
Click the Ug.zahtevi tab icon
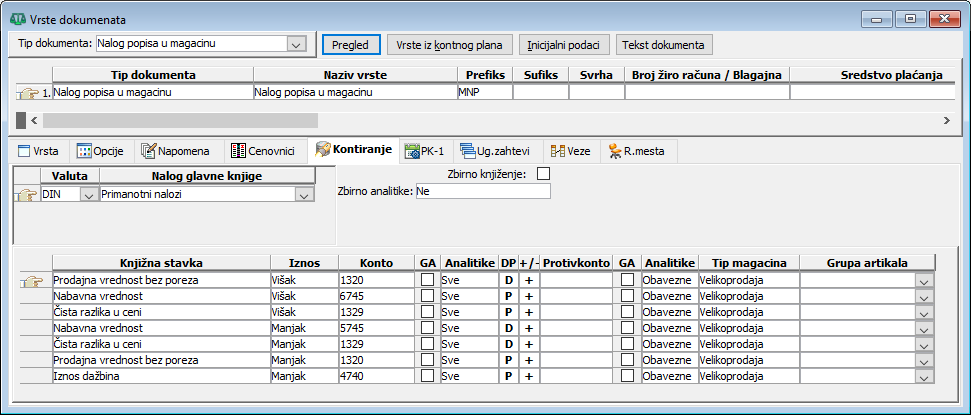tap(468, 151)
